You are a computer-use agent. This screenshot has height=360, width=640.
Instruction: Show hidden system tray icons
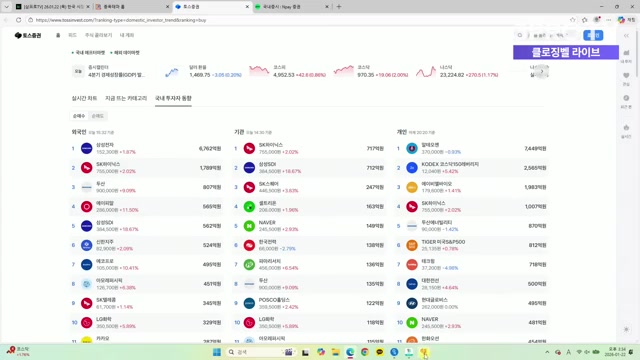547,352
